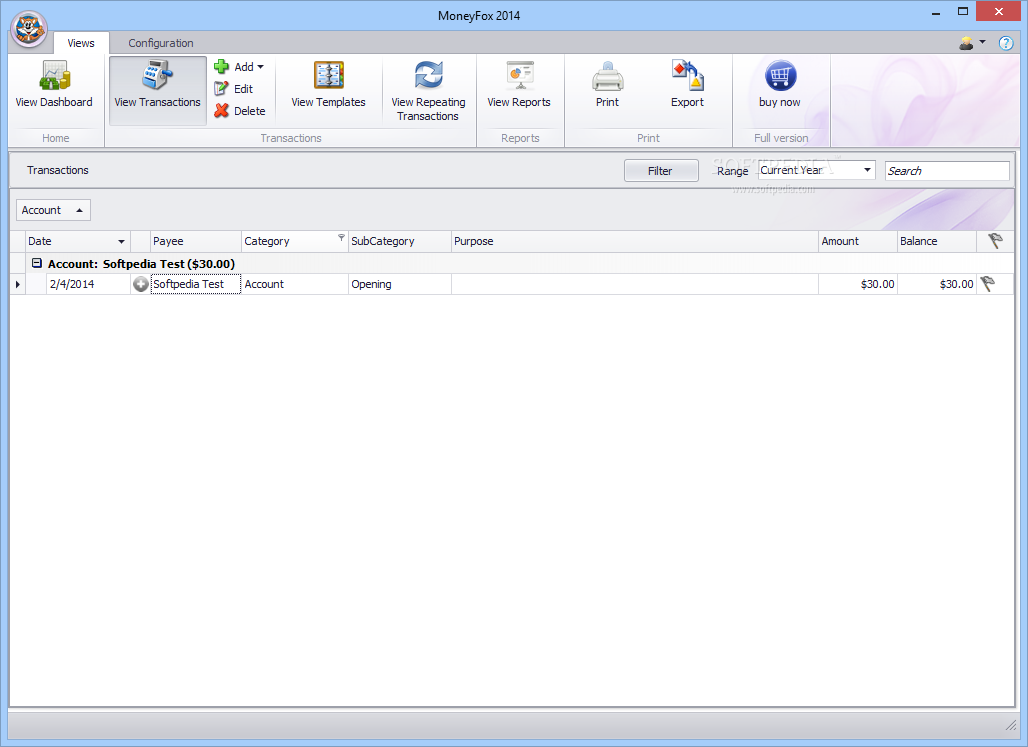
Task: Select View Transactions button
Action: coord(157,90)
